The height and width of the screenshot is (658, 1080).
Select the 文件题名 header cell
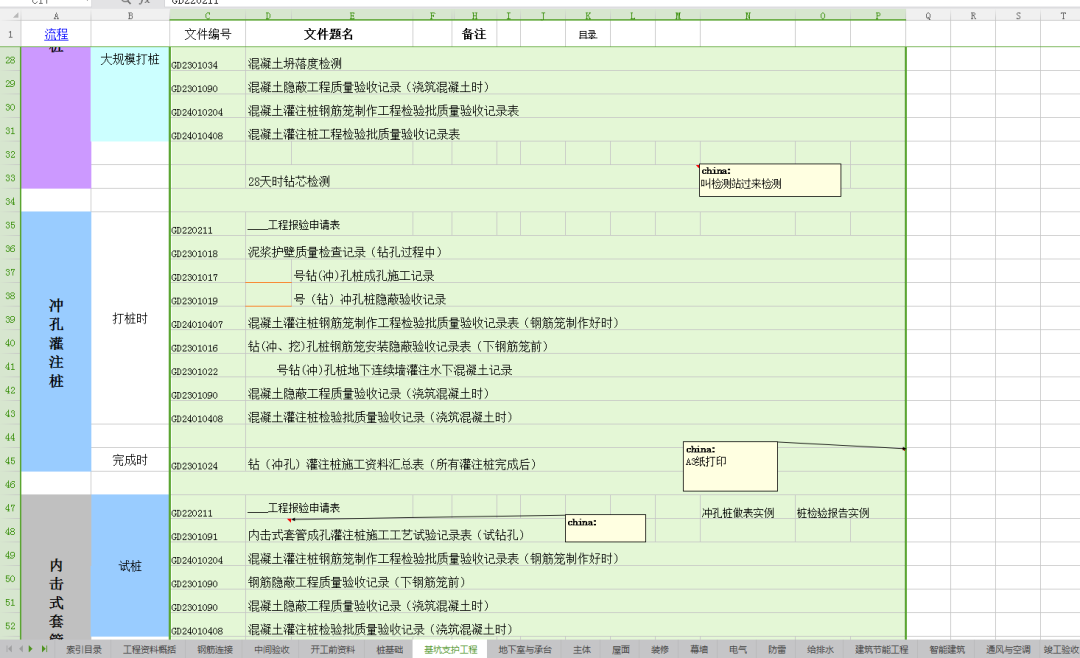(329, 34)
